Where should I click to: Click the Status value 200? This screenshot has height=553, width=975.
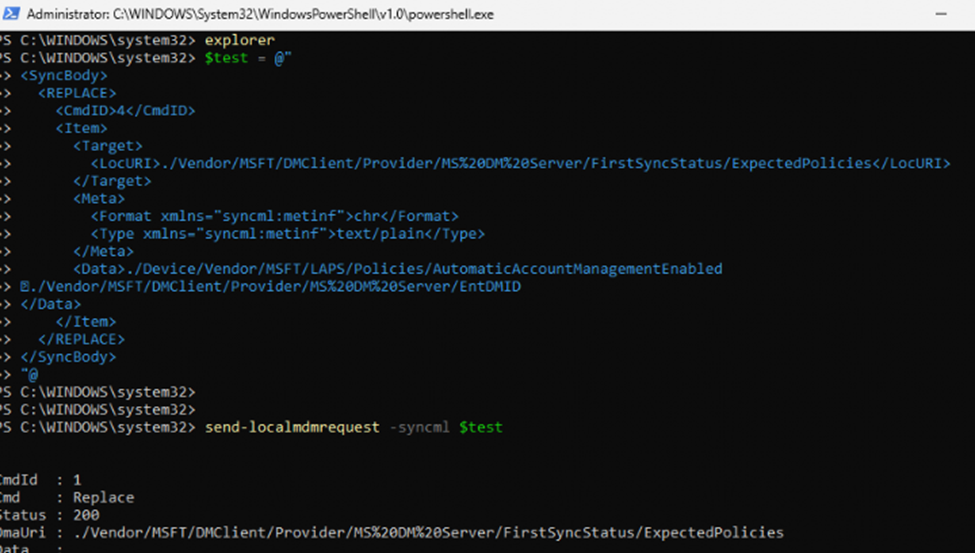click(86, 515)
